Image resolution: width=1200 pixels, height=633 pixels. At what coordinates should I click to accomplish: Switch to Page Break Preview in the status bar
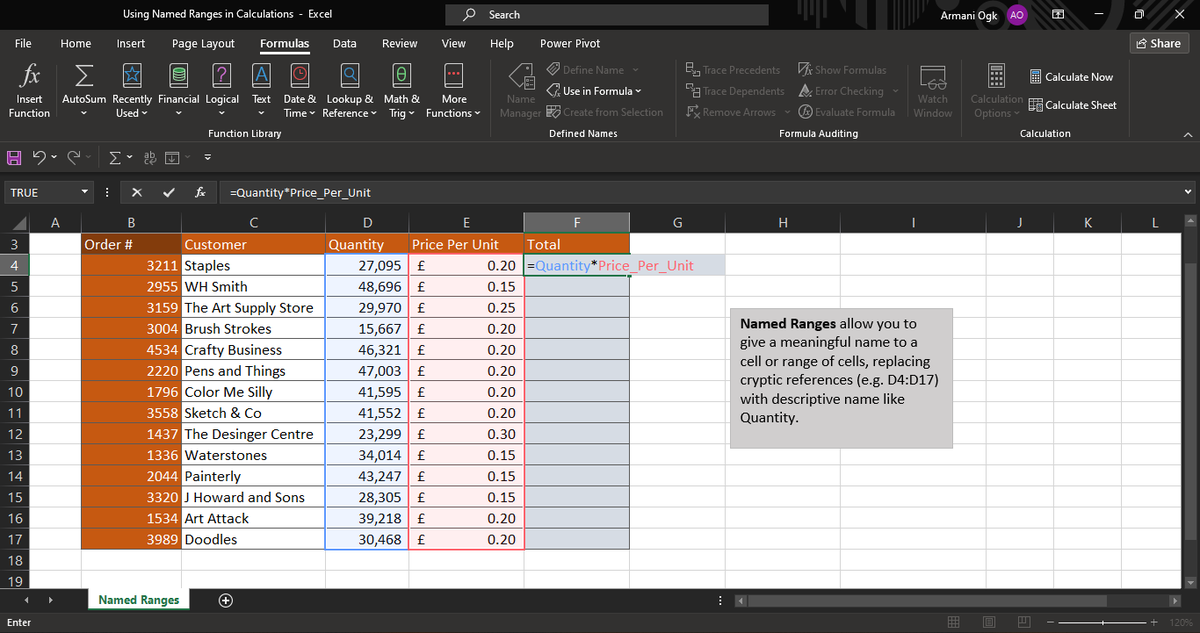1022,623
